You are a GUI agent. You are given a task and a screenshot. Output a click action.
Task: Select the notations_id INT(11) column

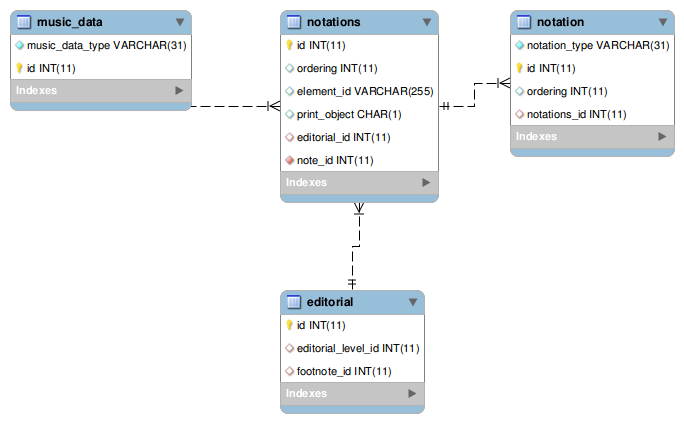576,114
